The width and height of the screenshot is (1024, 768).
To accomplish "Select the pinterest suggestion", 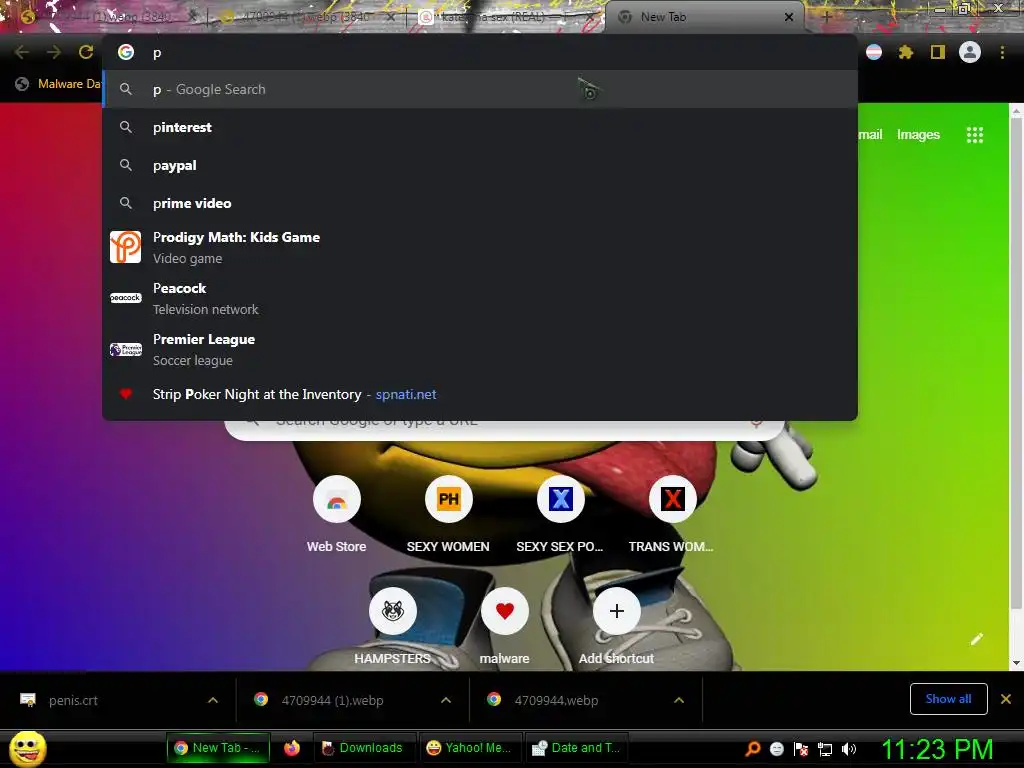I will [x=480, y=127].
